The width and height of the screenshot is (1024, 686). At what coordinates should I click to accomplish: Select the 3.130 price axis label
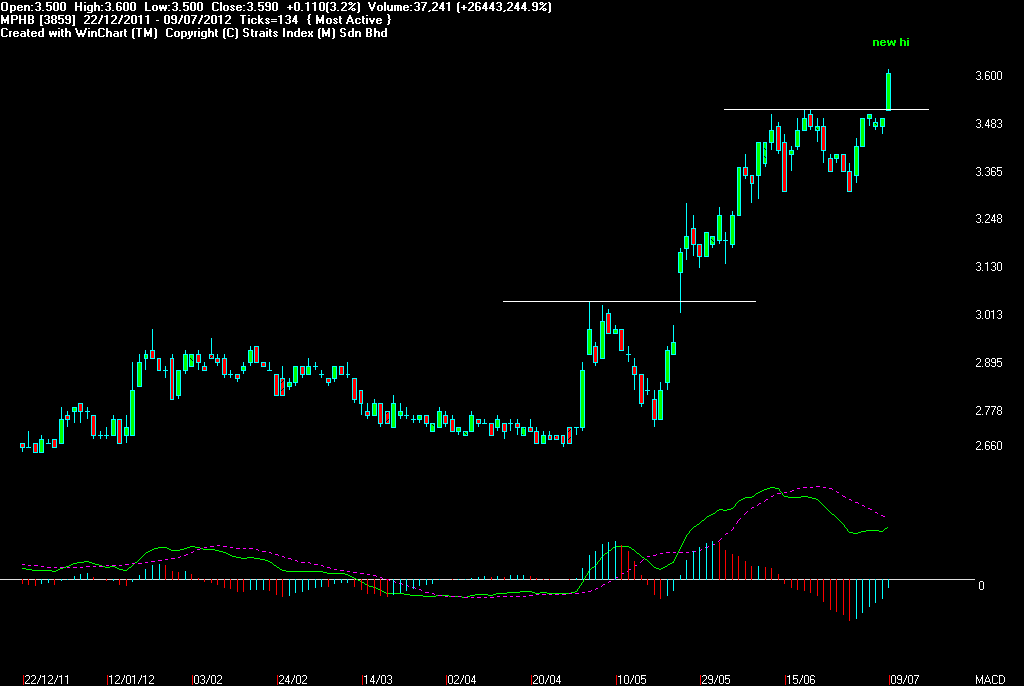[x=989, y=267]
